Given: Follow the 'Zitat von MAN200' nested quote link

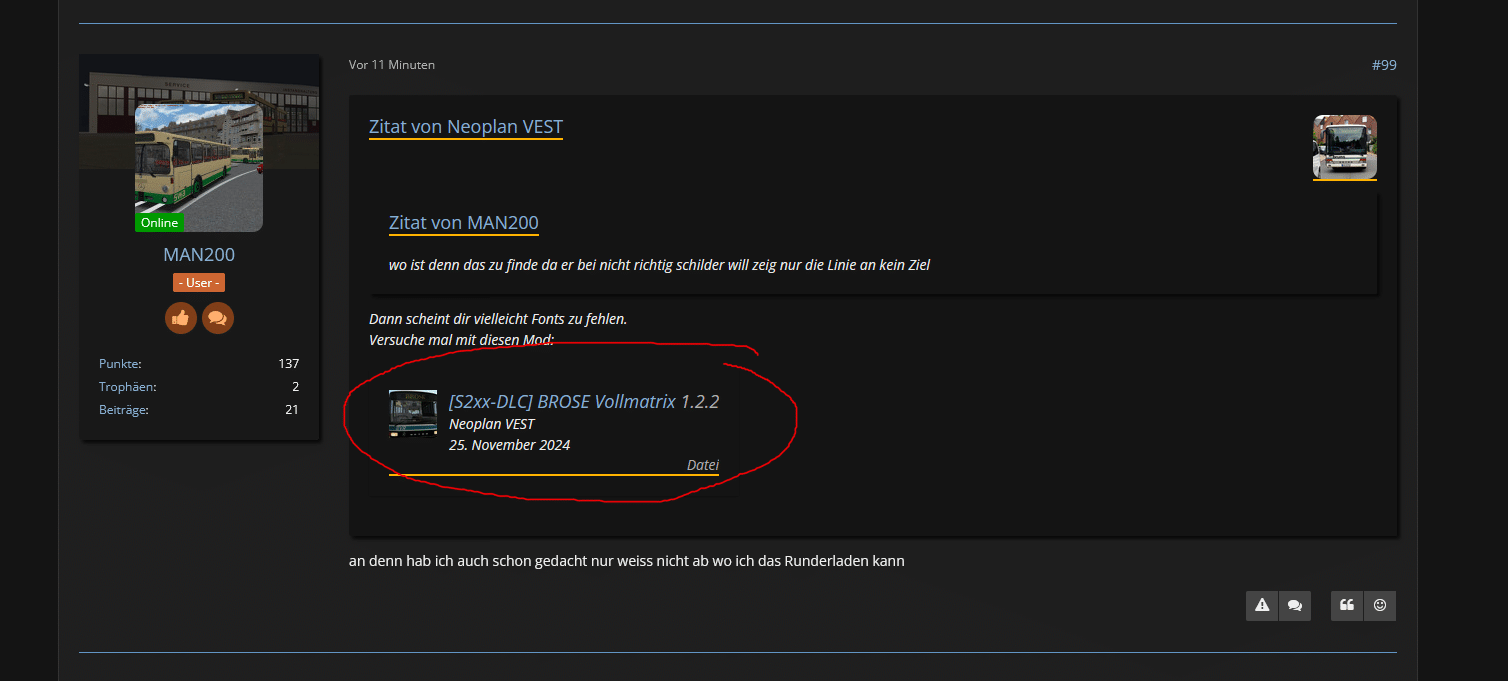Looking at the screenshot, I should 464,223.
